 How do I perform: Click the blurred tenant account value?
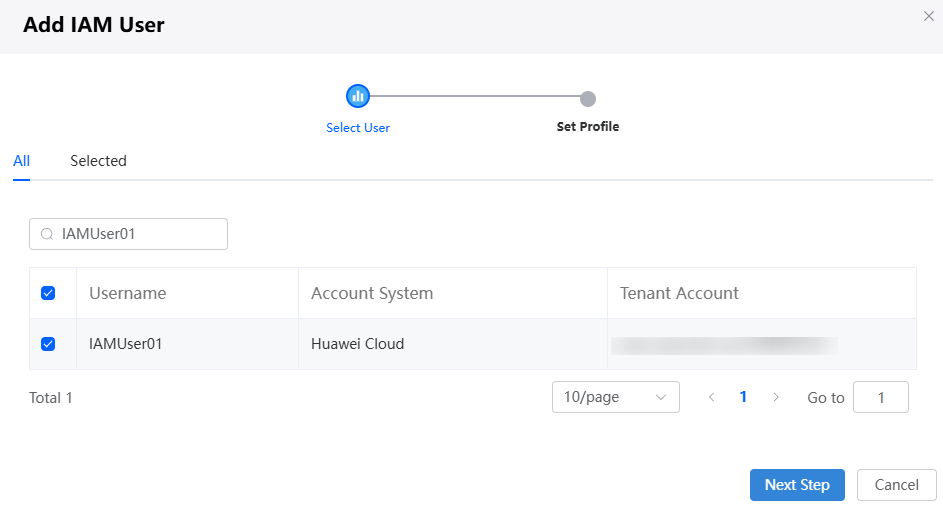(724, 345)
